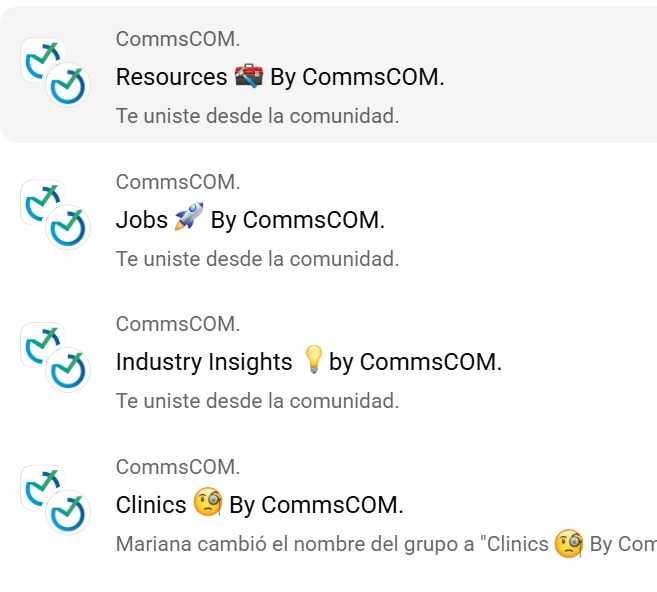Click the rocket emoji in Jobs title
The width and height of the screenshot is (657, 592).
(x=189, y=218)
